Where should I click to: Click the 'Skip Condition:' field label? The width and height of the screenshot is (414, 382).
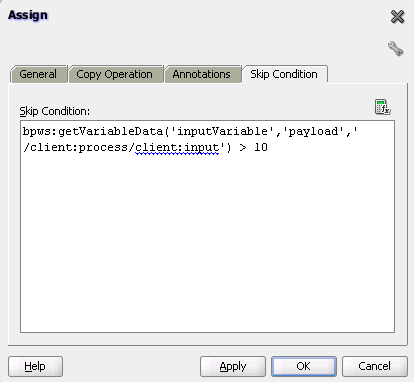(55, 111)
